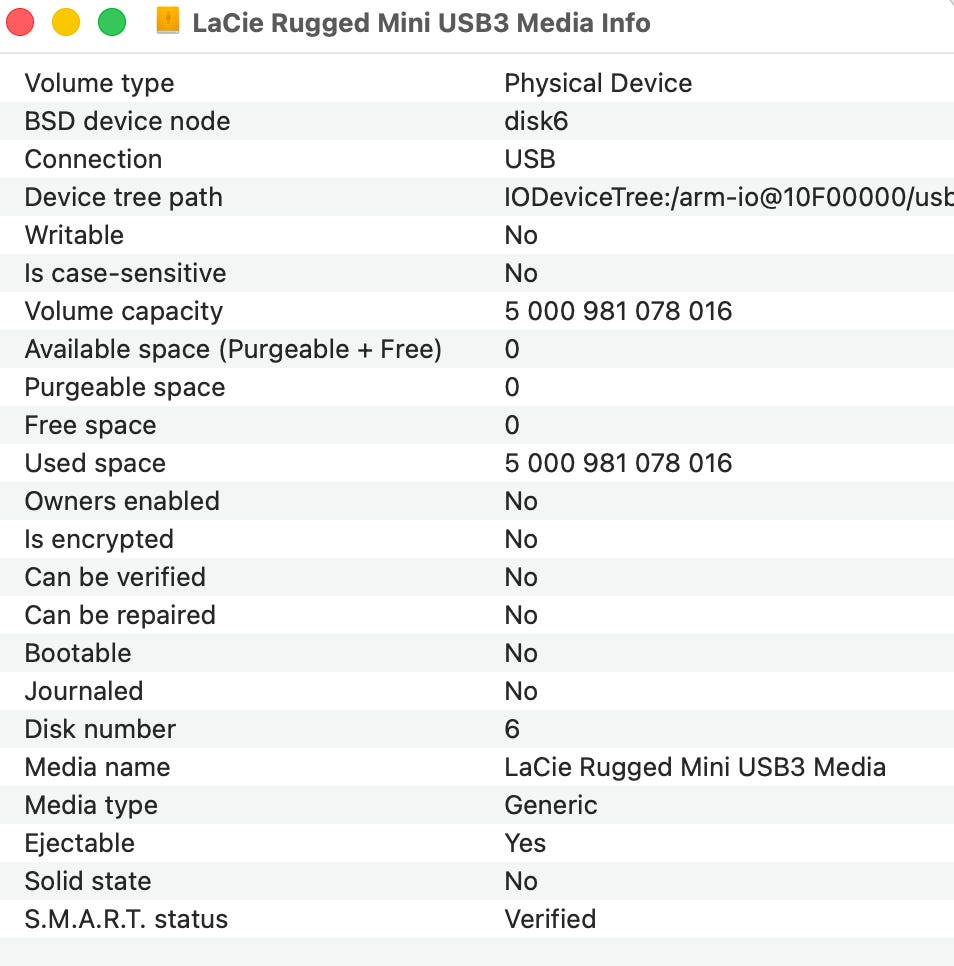Click the disk6 value
The height and width of the screenshot is (966, 954).
pos(536,121)
